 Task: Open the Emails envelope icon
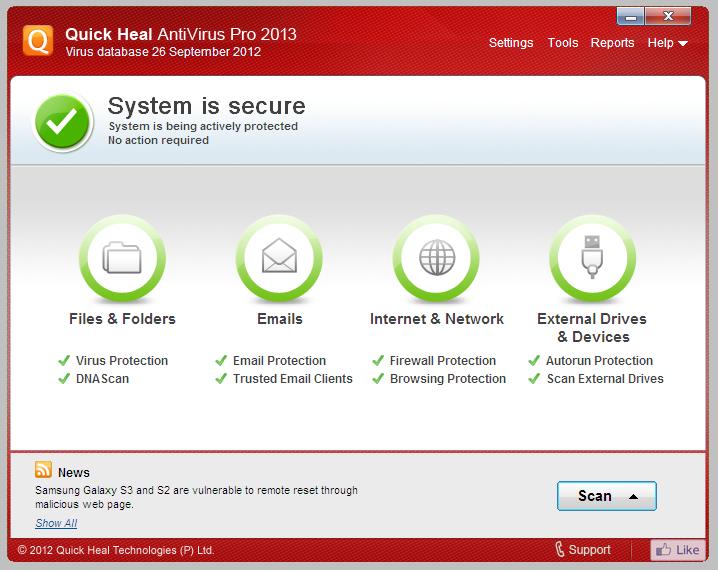tap(279, 257)
